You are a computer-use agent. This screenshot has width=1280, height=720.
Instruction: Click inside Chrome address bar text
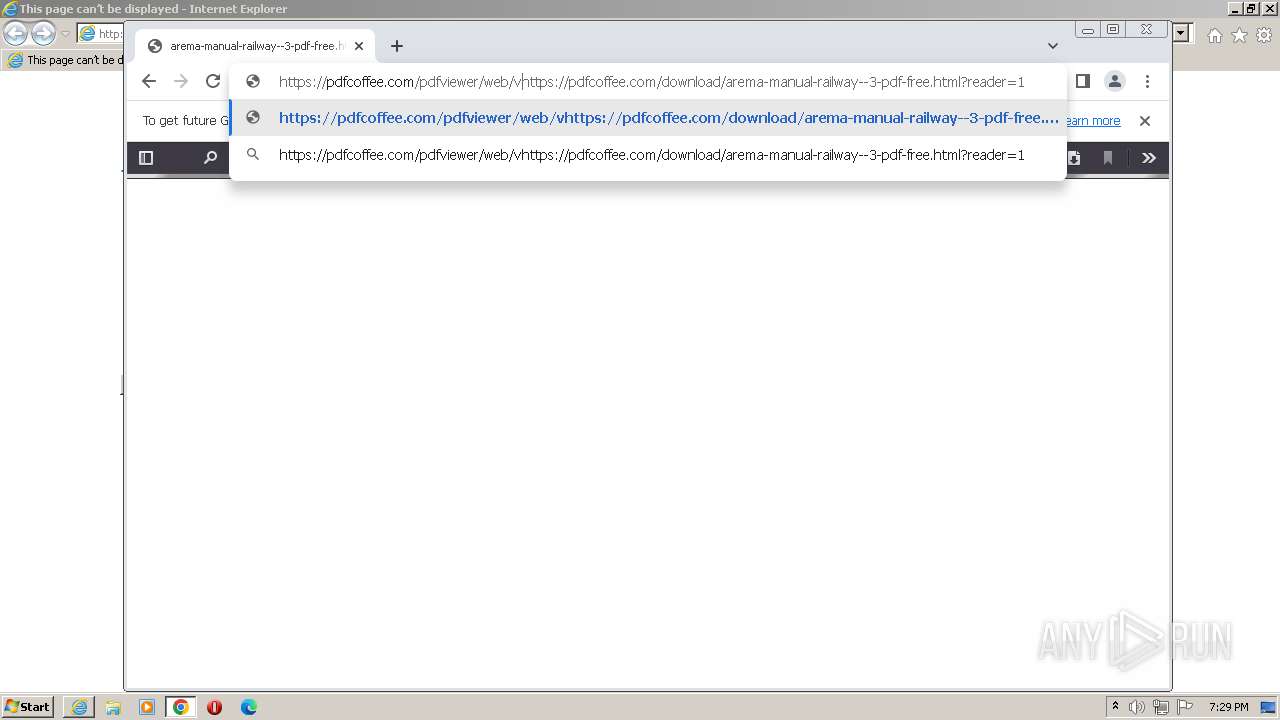click(651, 82)
